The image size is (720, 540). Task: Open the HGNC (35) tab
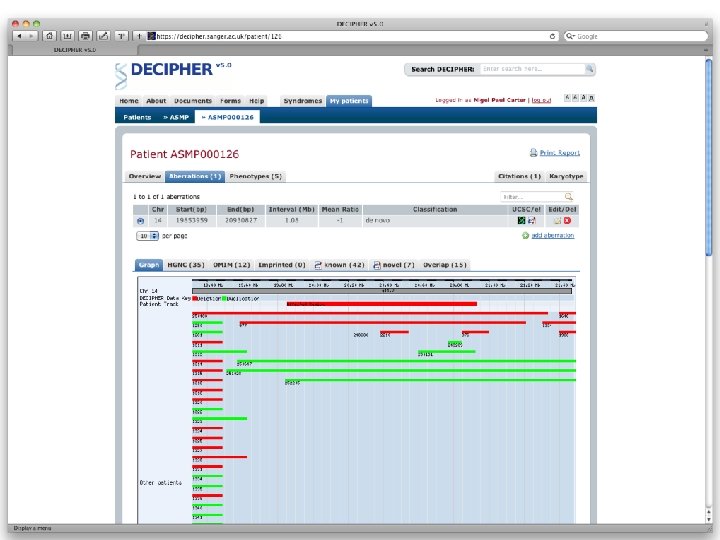[x=186, y=265]
